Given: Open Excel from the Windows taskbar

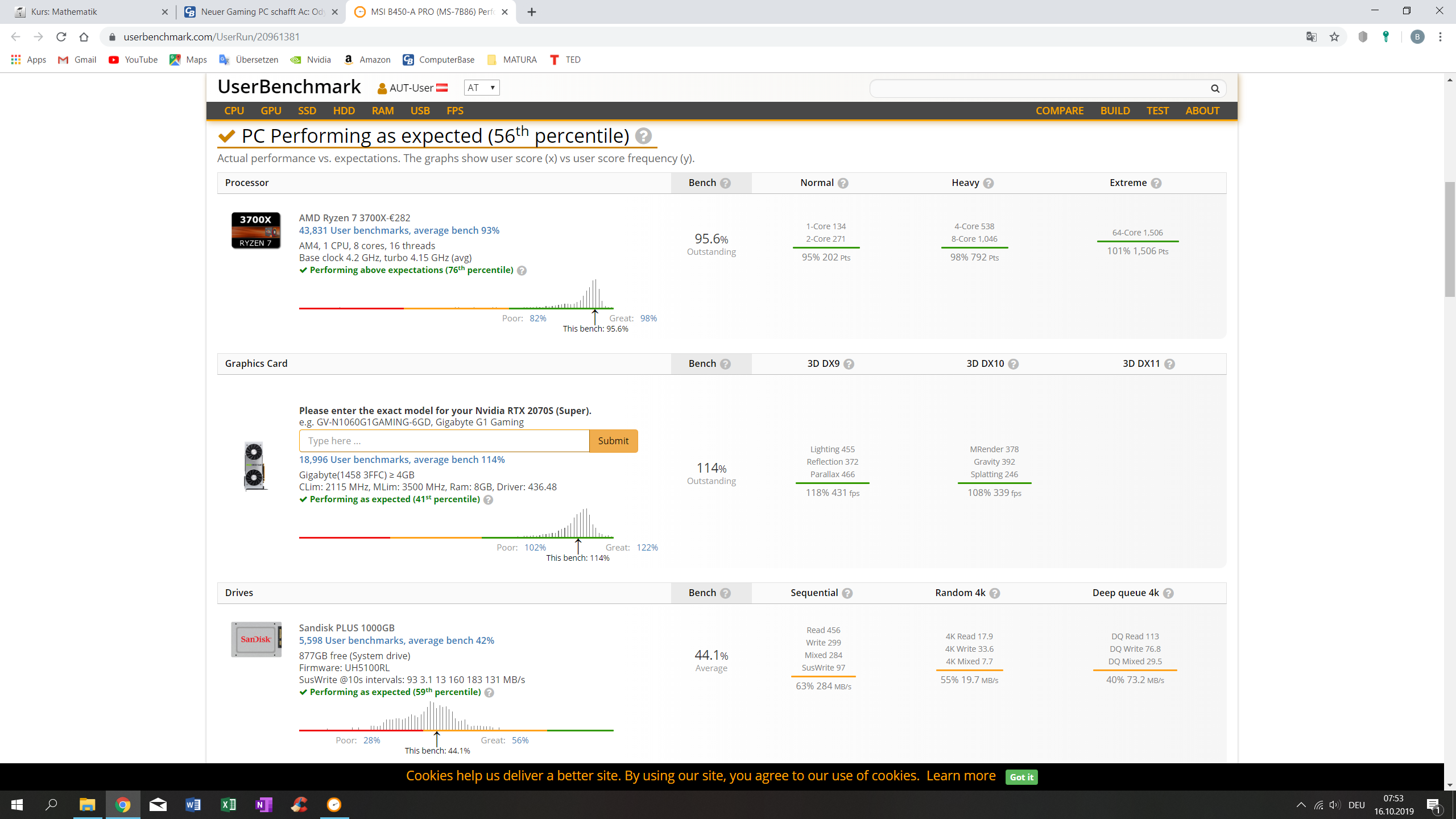Looking at the screenshot, I should pos(228,805).
